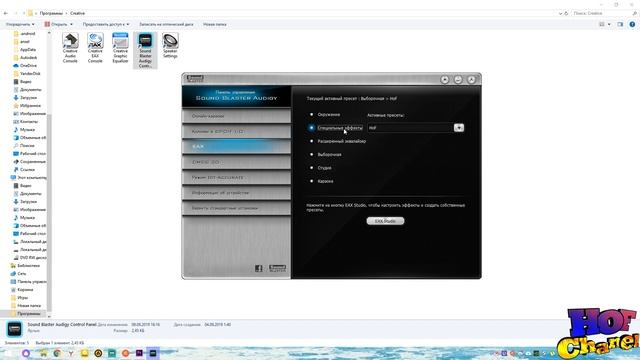This screenshot has width=640, height=360.
Task: Select the Караоке radio button
Action: (x=311, y=181)
